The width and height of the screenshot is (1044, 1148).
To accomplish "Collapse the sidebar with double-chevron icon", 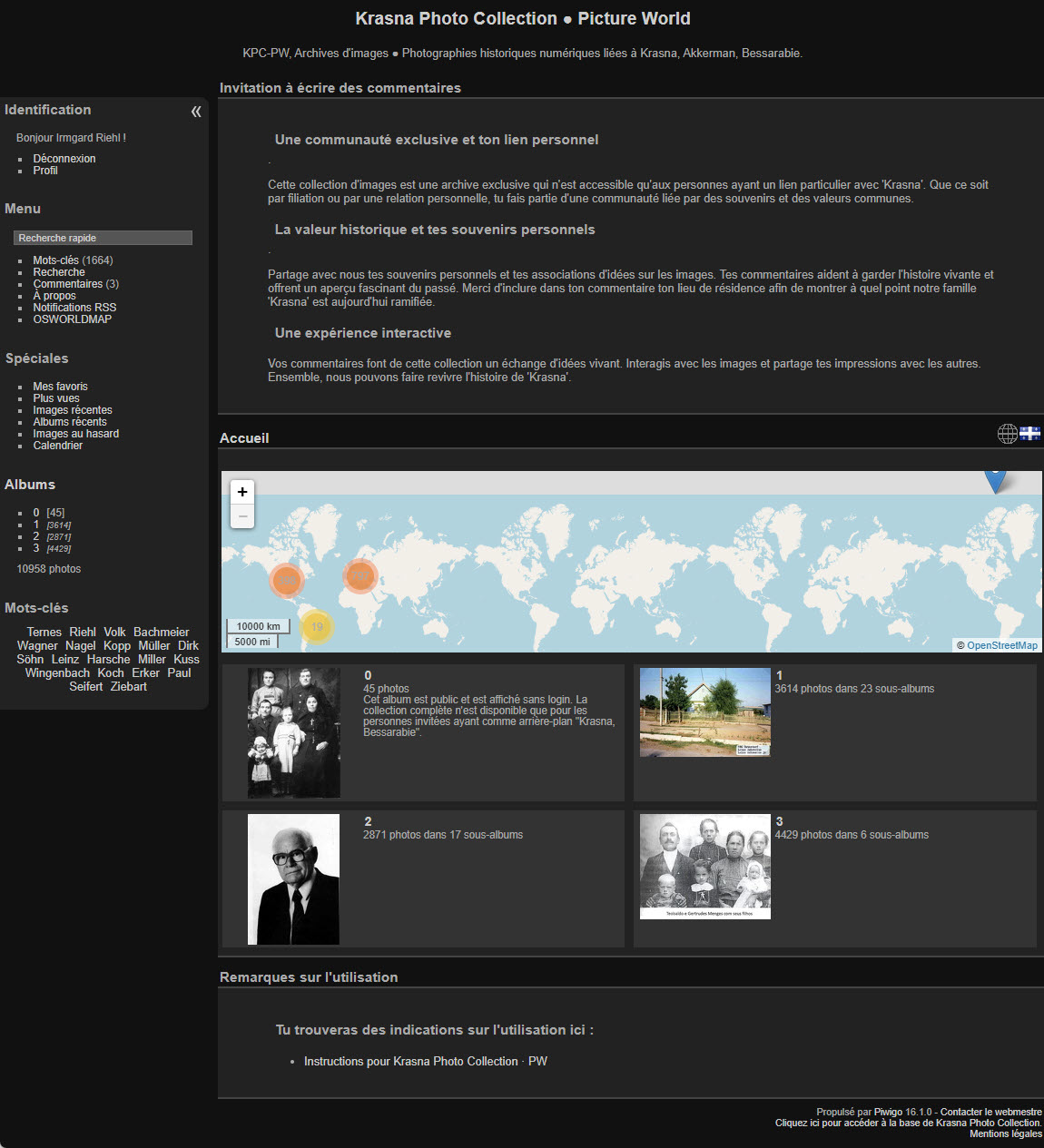I will [x=195, y=112].
